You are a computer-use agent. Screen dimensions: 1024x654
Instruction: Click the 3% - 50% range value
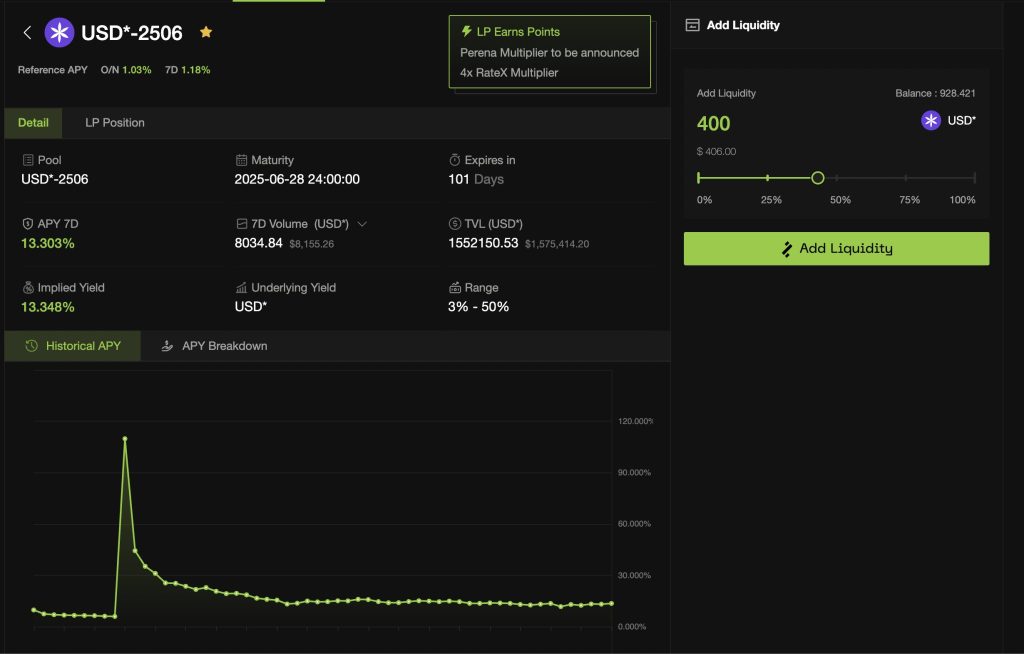tap(479, 307)
